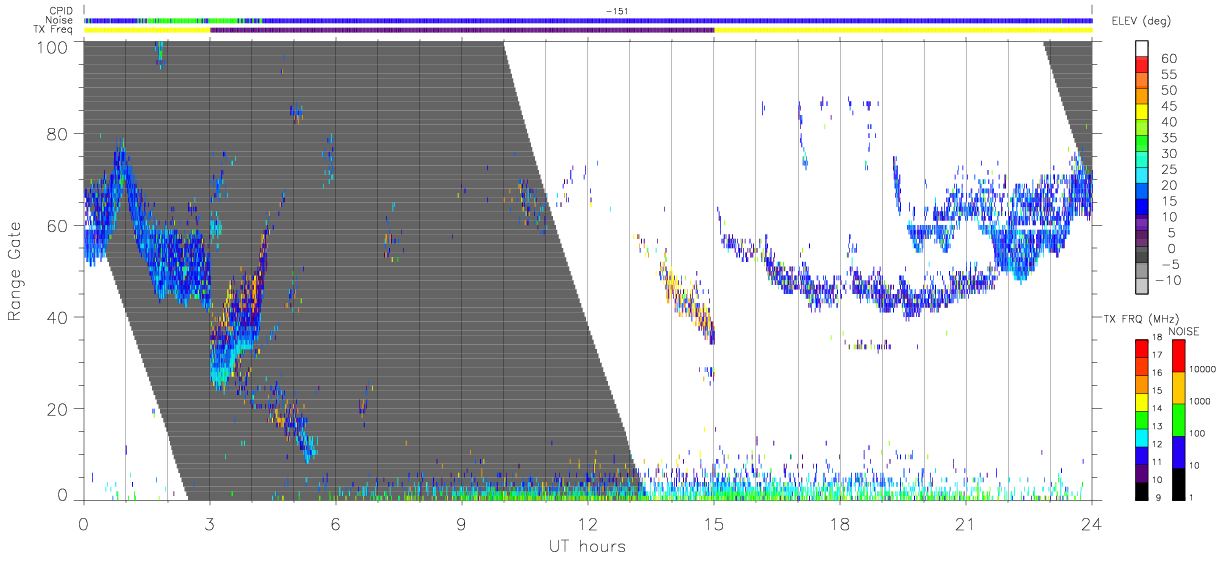Click the yellow segment of the ELEV colorbar

(1142, 113)
